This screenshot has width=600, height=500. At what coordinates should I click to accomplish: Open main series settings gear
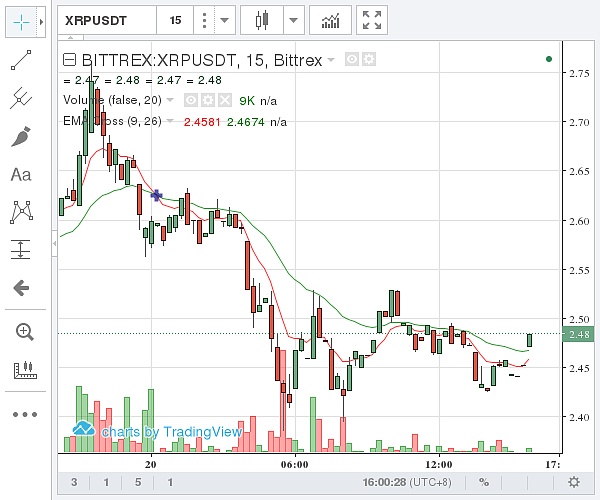(x=369, y=59)
